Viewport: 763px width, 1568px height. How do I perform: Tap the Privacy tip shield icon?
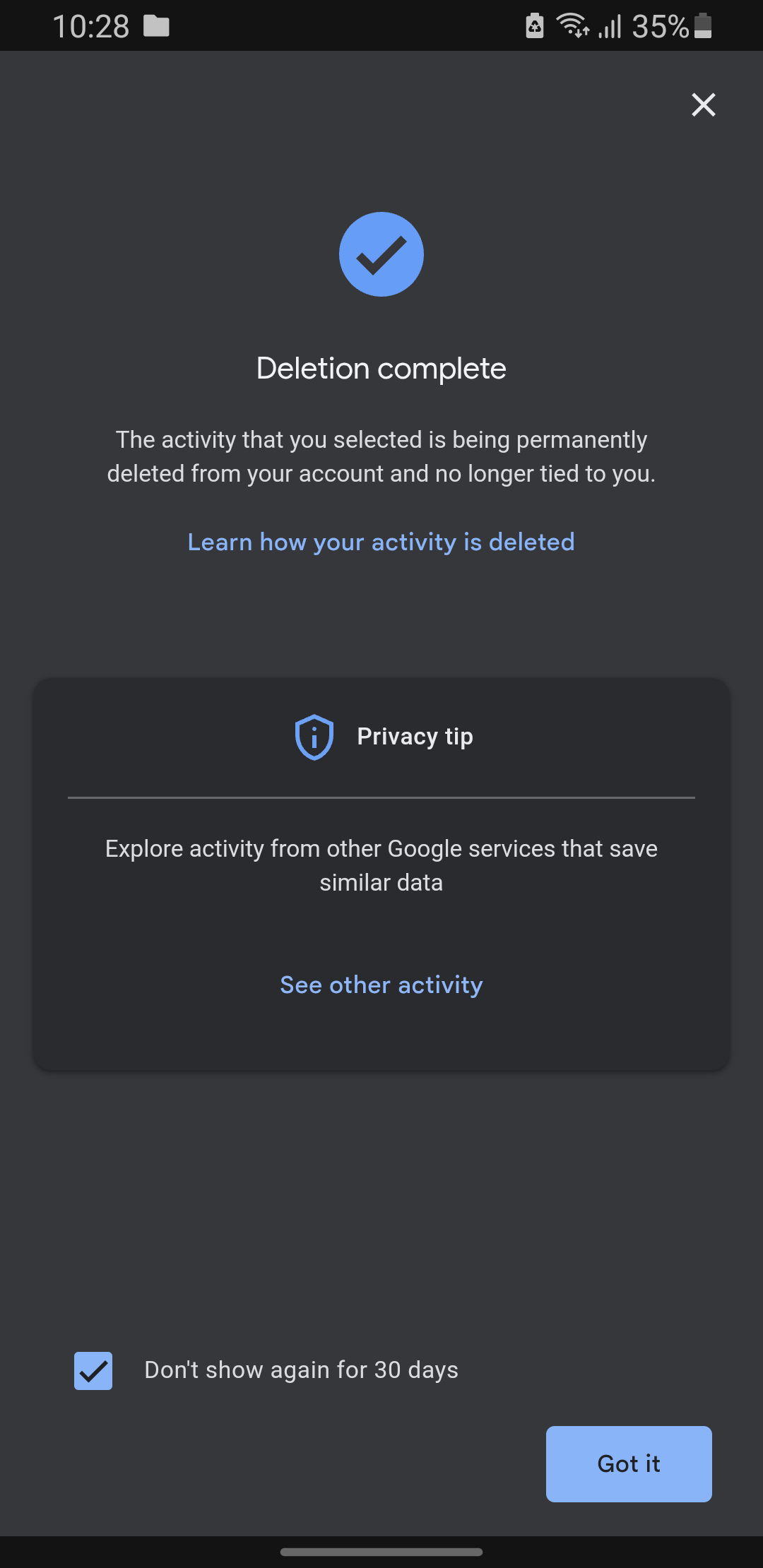point(314,737)
